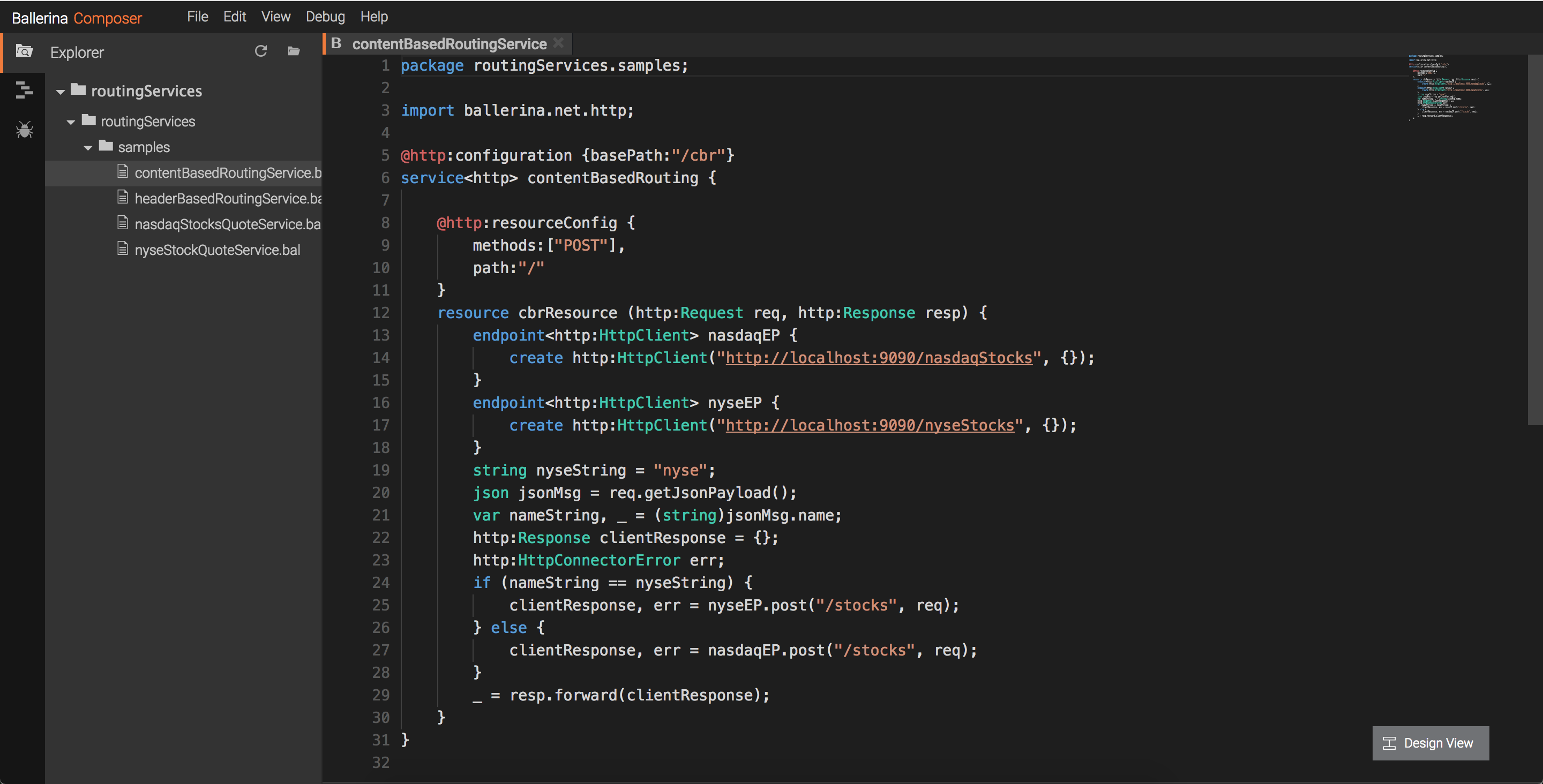Collapse the samples folder arrow

coord(88,148)
